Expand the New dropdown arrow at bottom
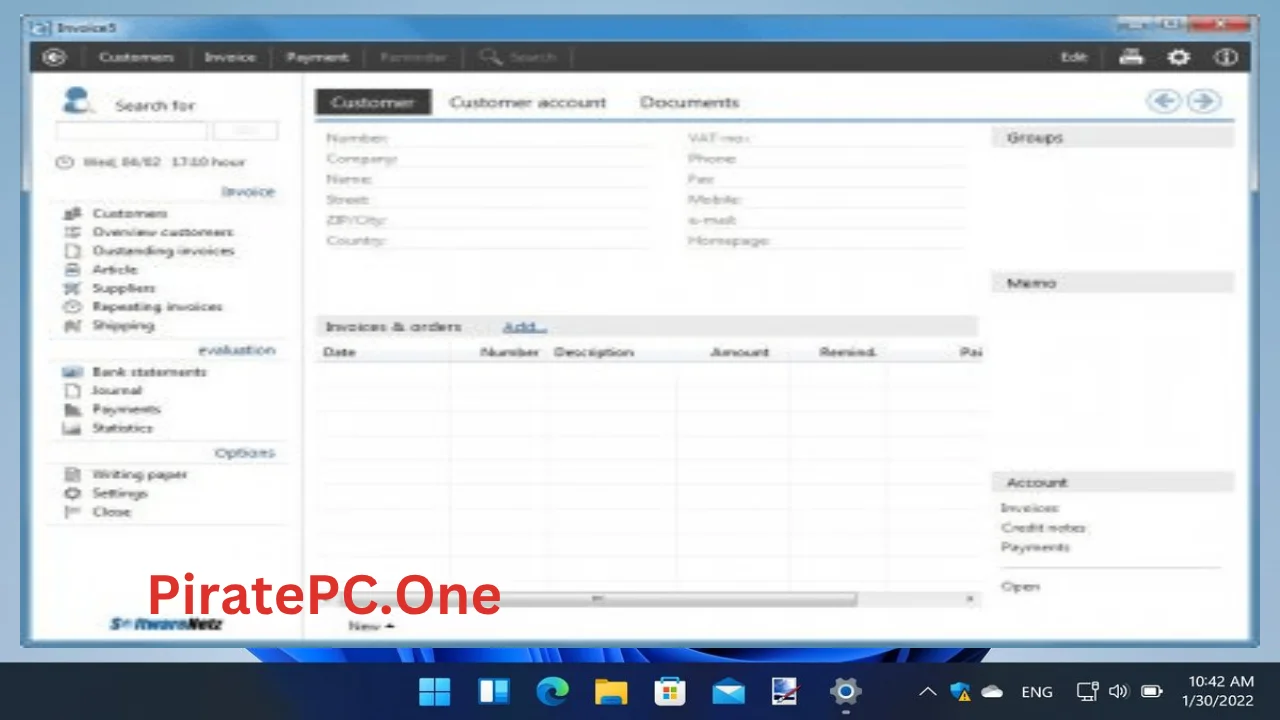This screenshot has width=1280, height=720. pos(389,627)
